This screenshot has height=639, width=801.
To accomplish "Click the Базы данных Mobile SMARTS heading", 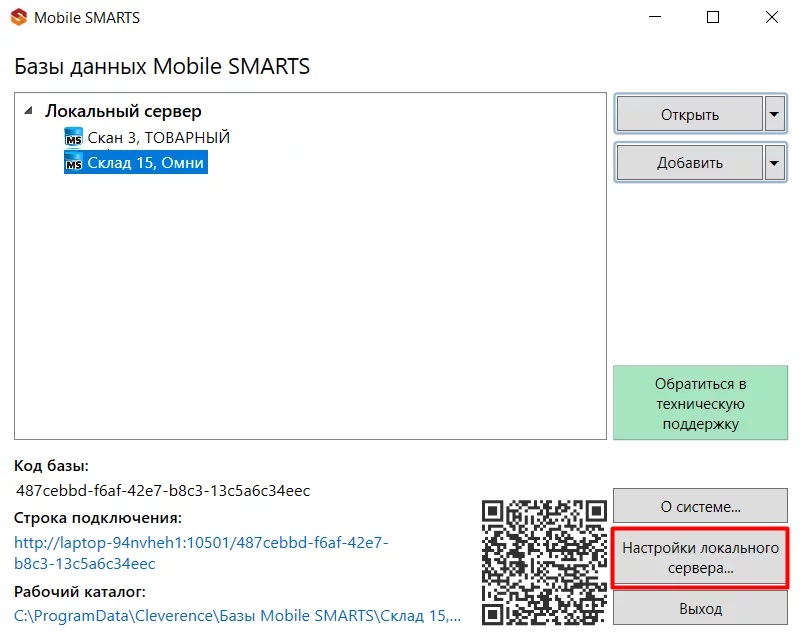I will (x=162, y=66).
